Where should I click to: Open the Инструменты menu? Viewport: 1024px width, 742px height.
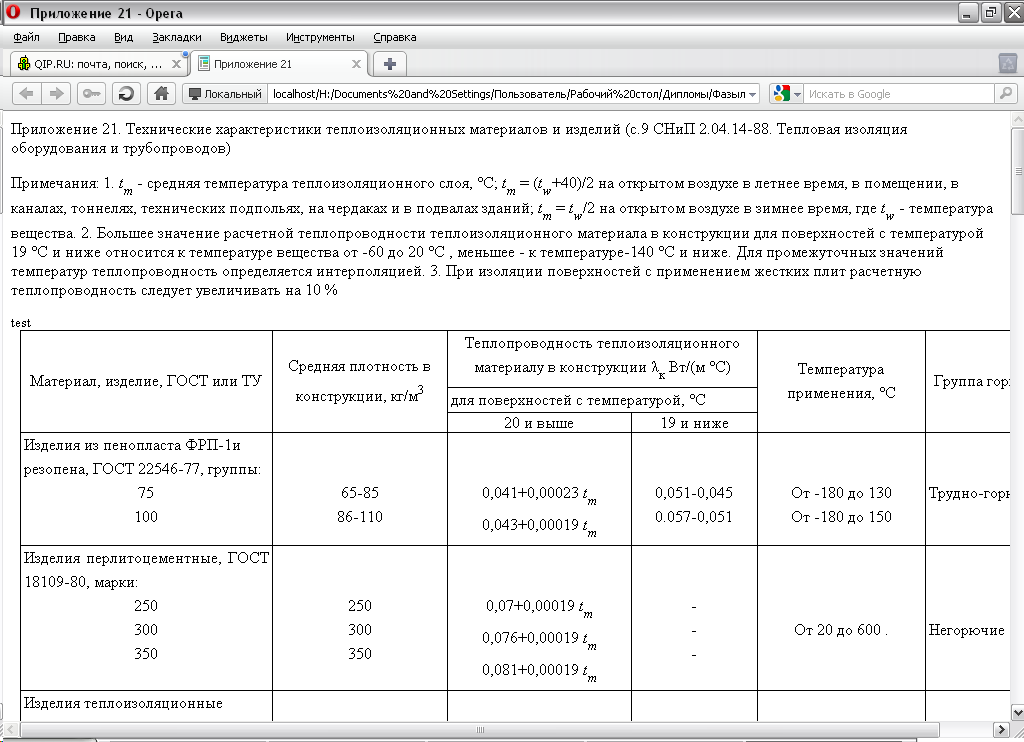[x=320, y=37]
